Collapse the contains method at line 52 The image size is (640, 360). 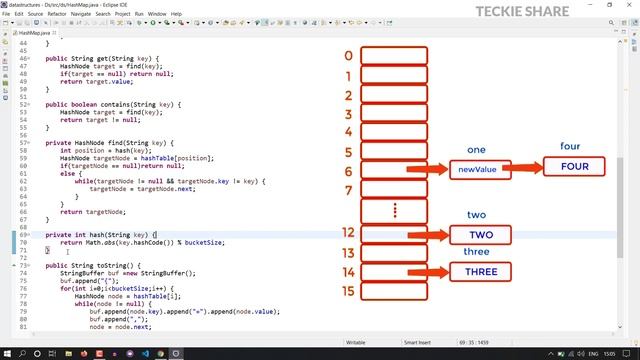point(29,105)
